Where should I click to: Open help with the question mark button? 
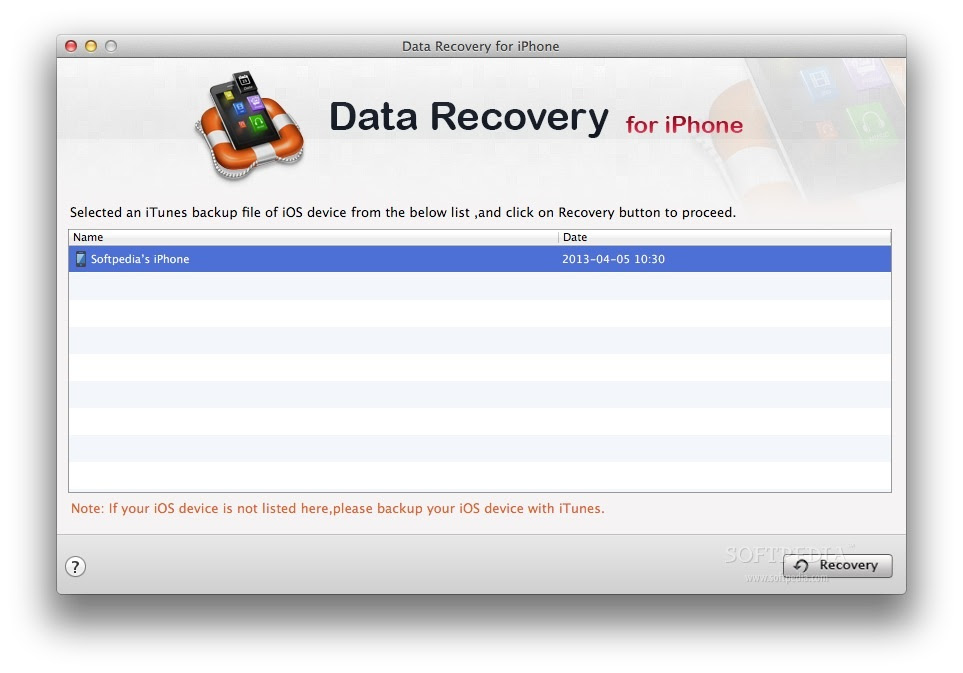[76, 566]
